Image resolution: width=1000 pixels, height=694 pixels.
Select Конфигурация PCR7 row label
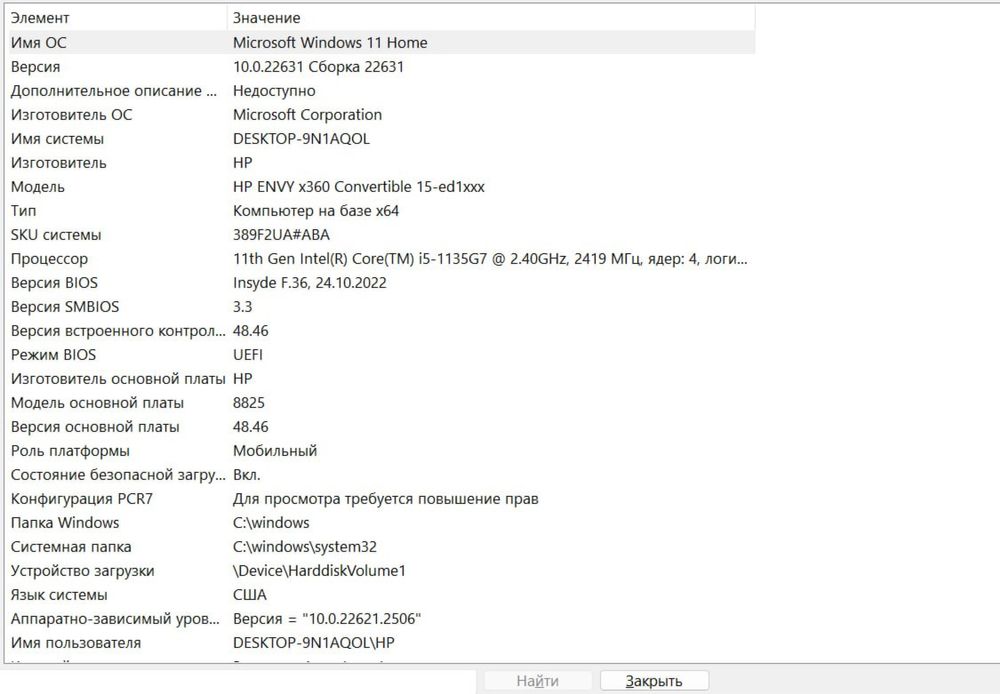pyautogui.click(x=82, y=499)
